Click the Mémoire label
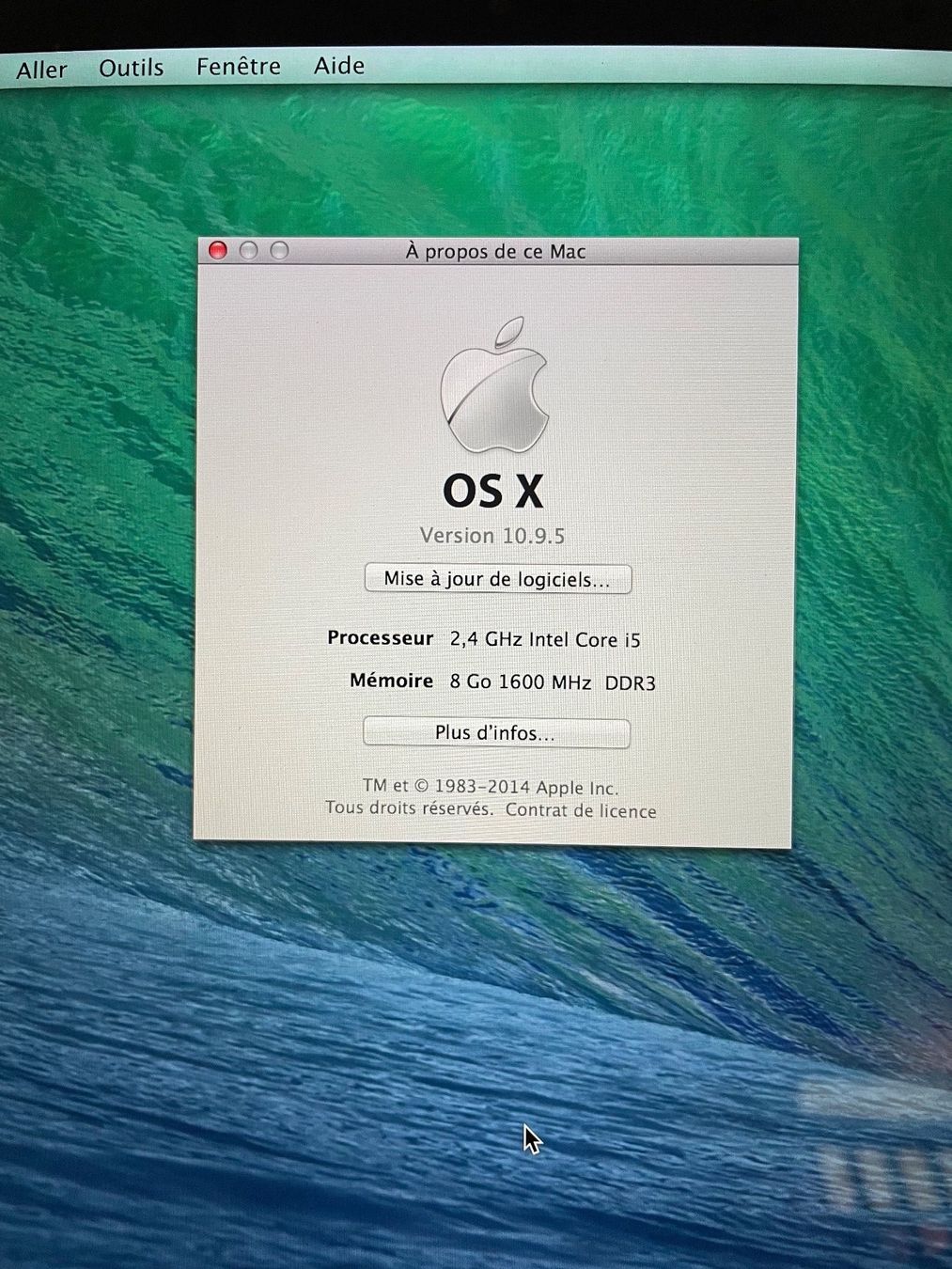 tap(392, 680)
